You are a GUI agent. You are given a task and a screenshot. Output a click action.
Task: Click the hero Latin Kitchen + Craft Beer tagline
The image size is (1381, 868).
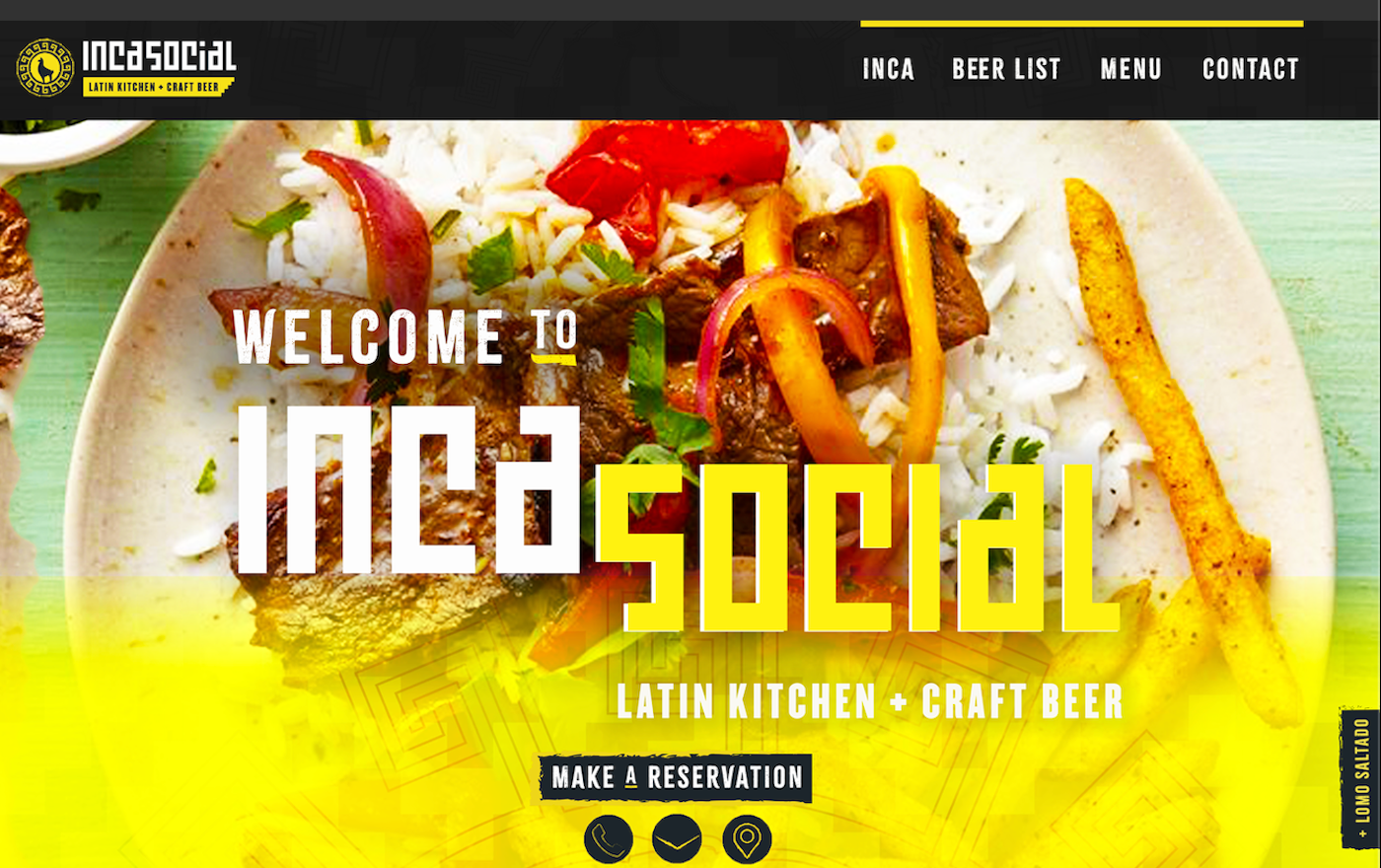pos(870,701)
